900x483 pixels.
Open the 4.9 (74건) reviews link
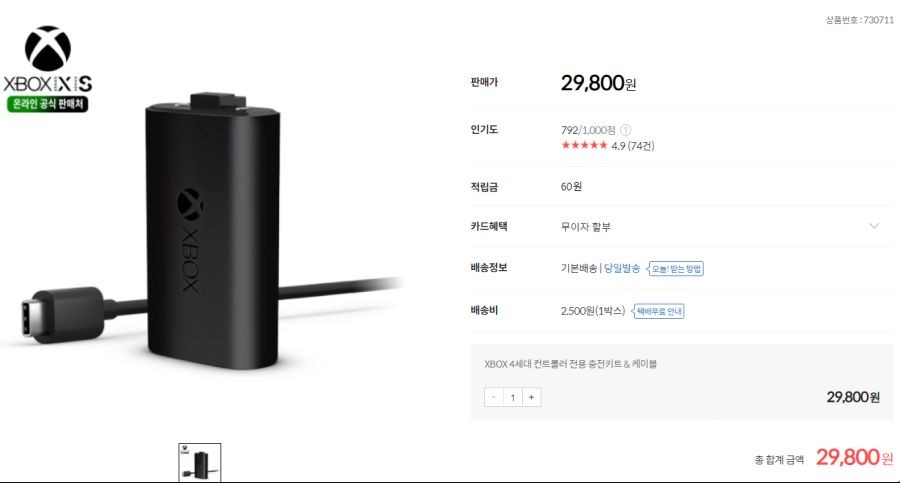point(633,146)
